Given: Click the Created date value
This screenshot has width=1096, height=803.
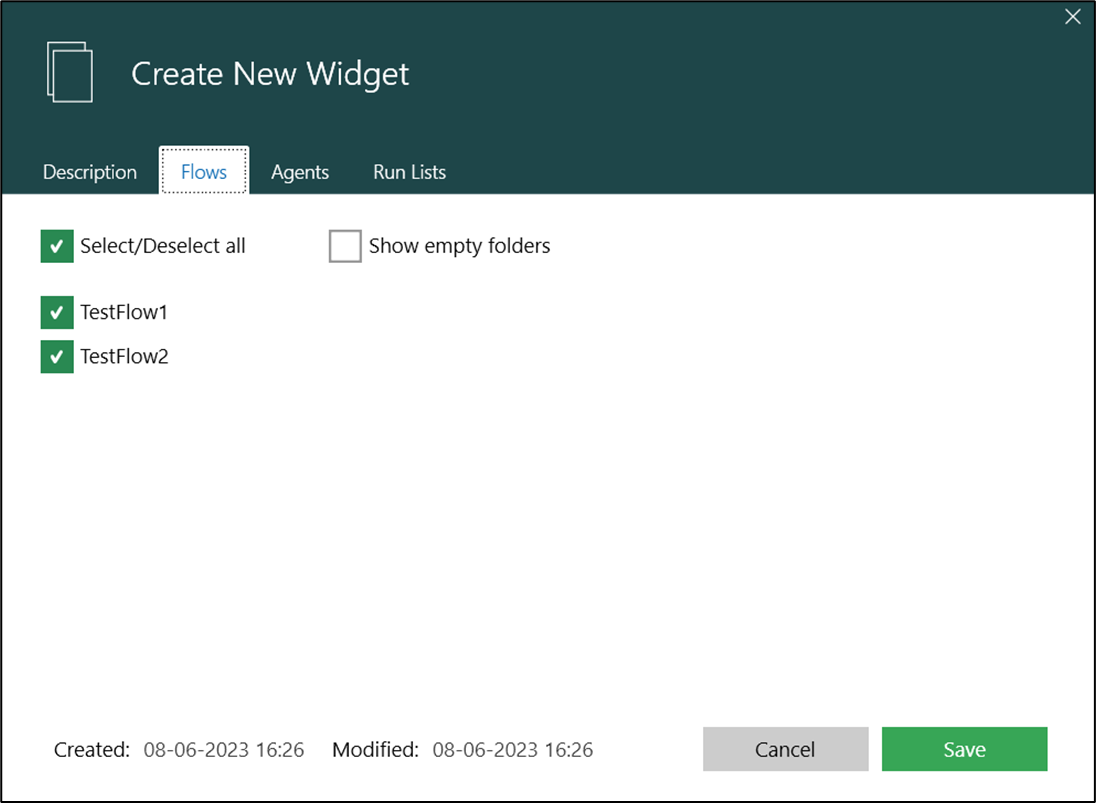Looking at the screenshot, I should (224, 749).
